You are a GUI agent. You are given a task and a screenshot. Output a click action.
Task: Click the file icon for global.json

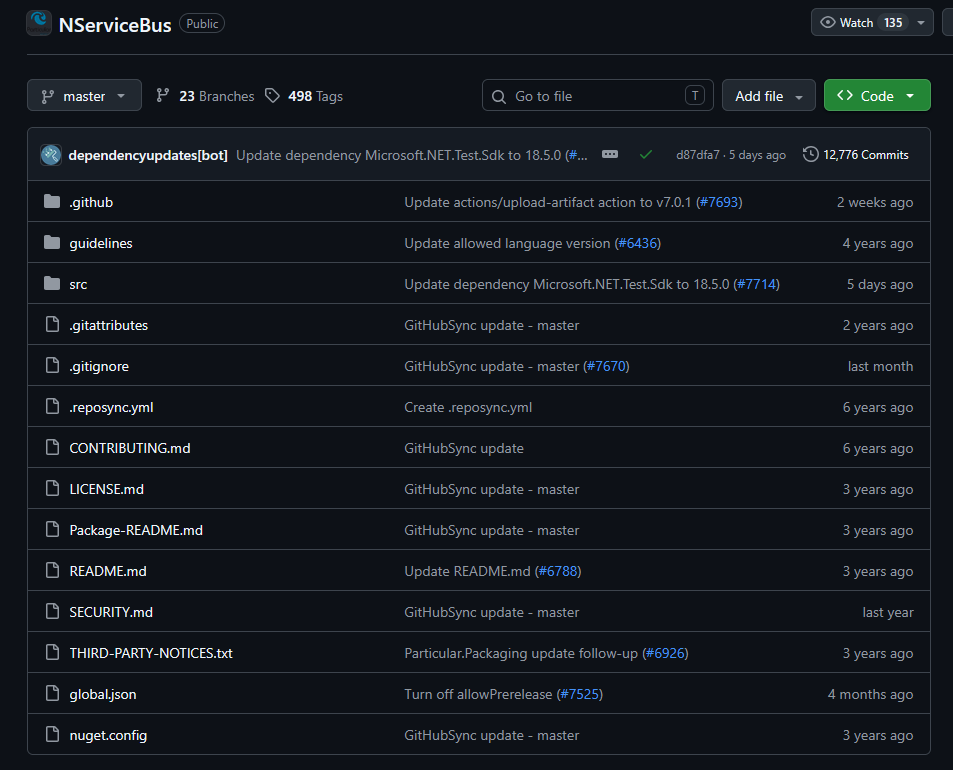(x=52, y=693)
